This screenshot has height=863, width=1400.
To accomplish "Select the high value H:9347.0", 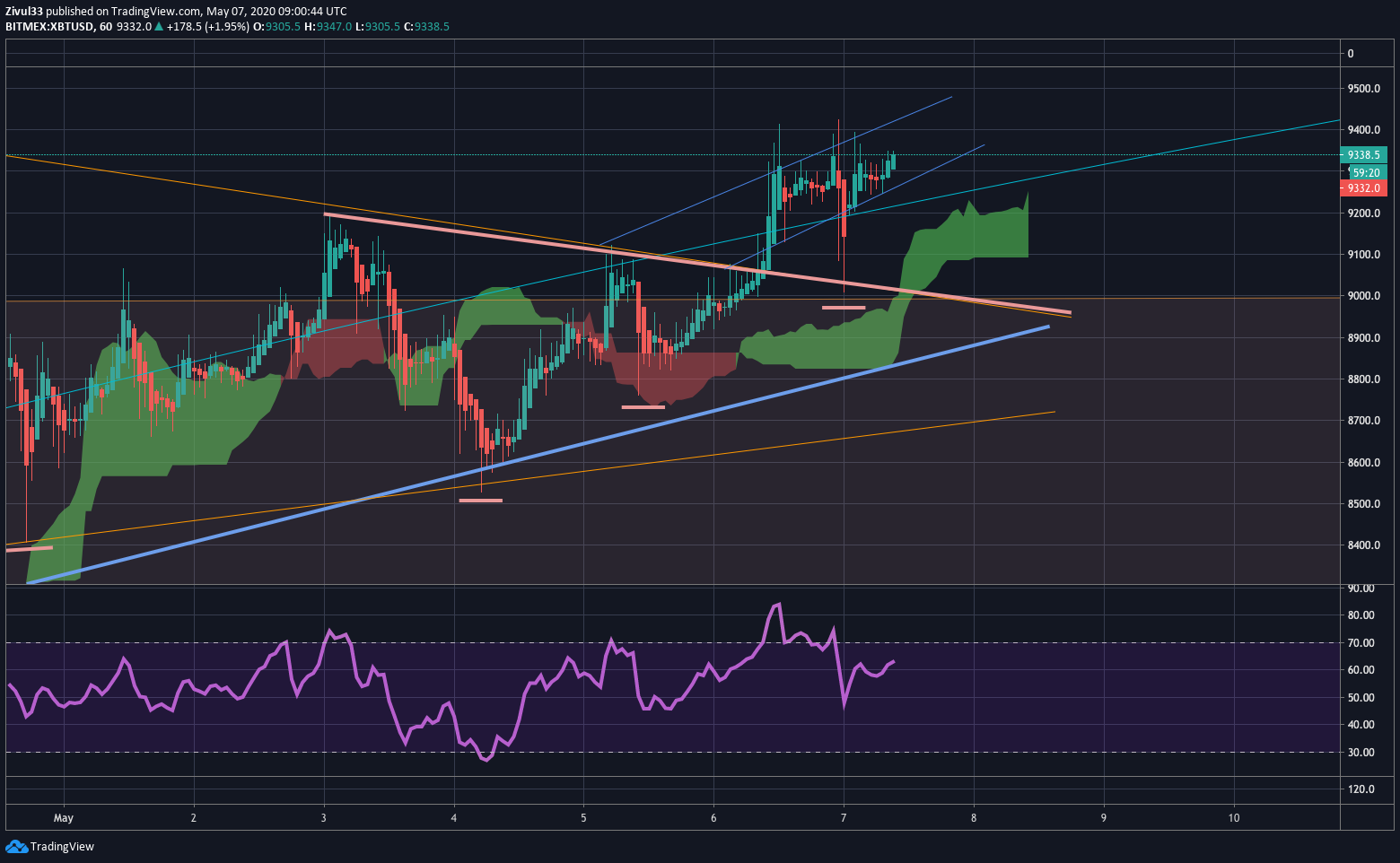I will [328, 26].
